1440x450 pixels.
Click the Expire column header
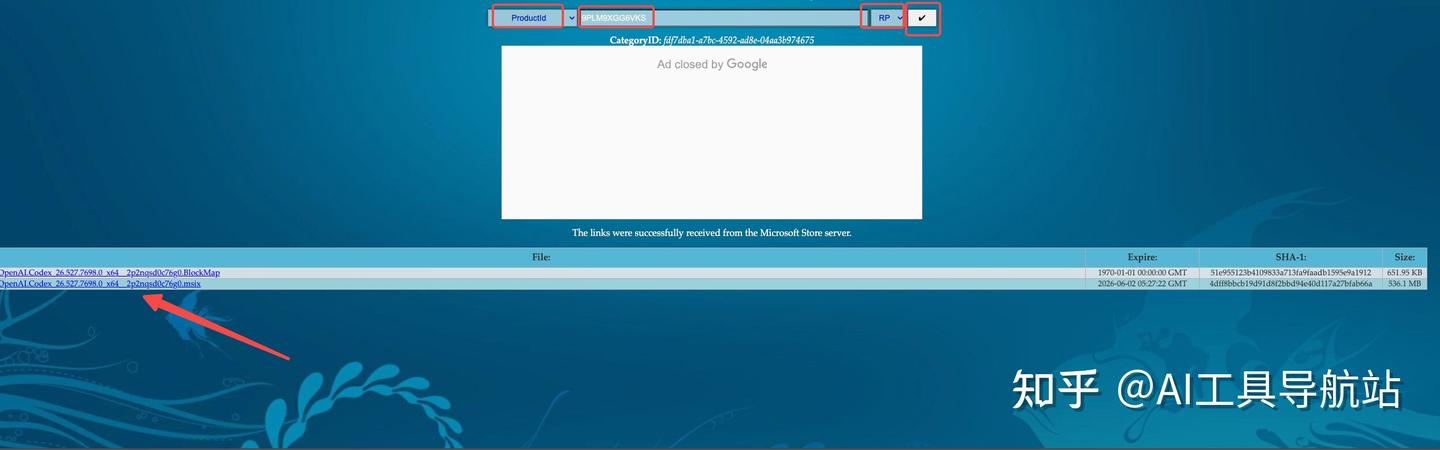click(x=1142, y=257)
